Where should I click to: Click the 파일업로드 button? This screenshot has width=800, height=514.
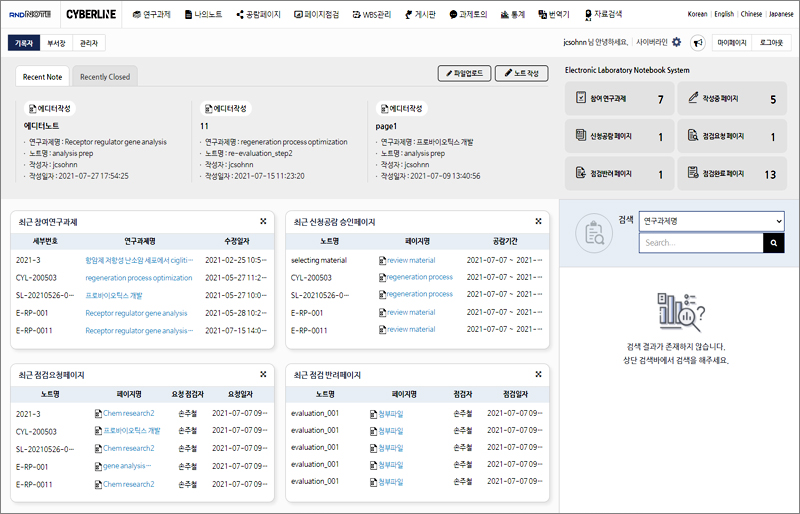[x=464, y=73]
